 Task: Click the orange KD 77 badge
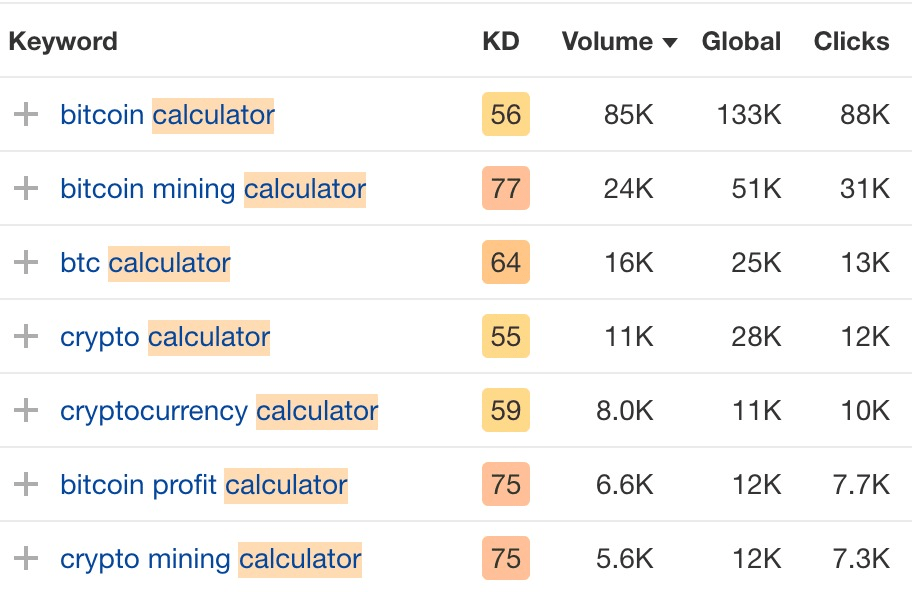click(x=505, y=188)
